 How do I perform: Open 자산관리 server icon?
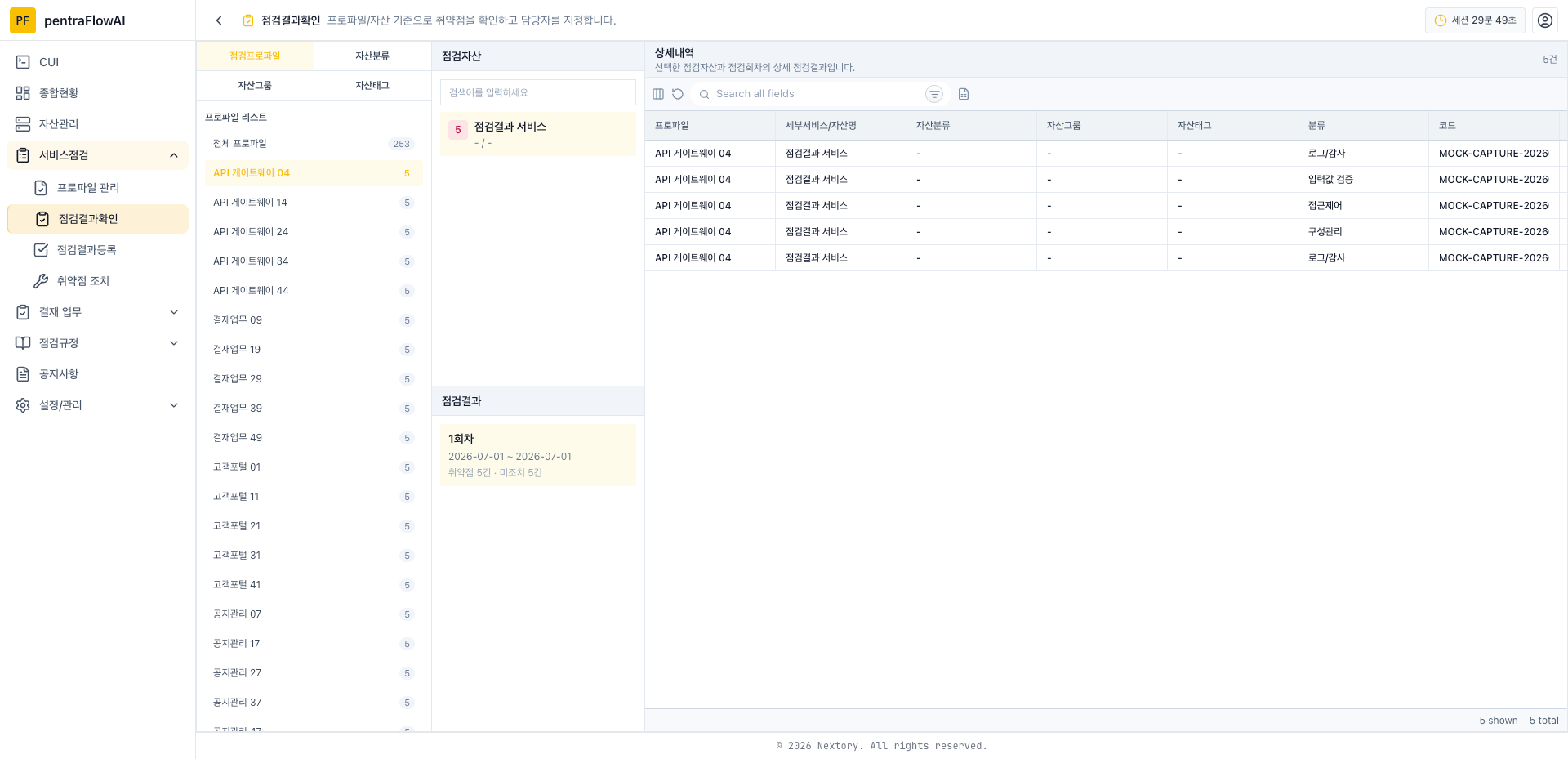click(23, 124)
